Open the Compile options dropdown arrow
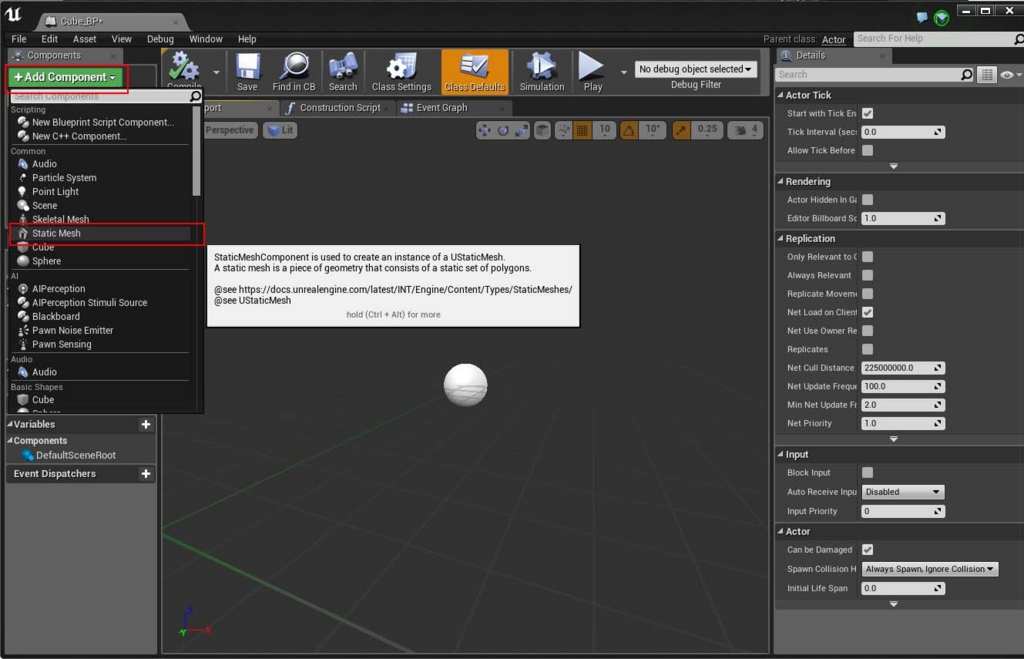The width and height of the screenshot is (1024, 659). [216, 72]
